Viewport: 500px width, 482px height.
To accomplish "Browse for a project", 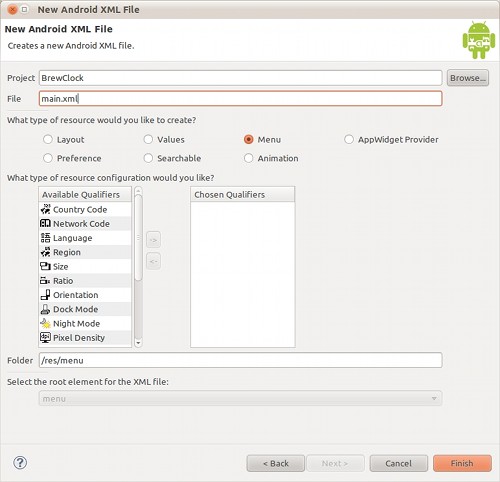I will [468, 78].
